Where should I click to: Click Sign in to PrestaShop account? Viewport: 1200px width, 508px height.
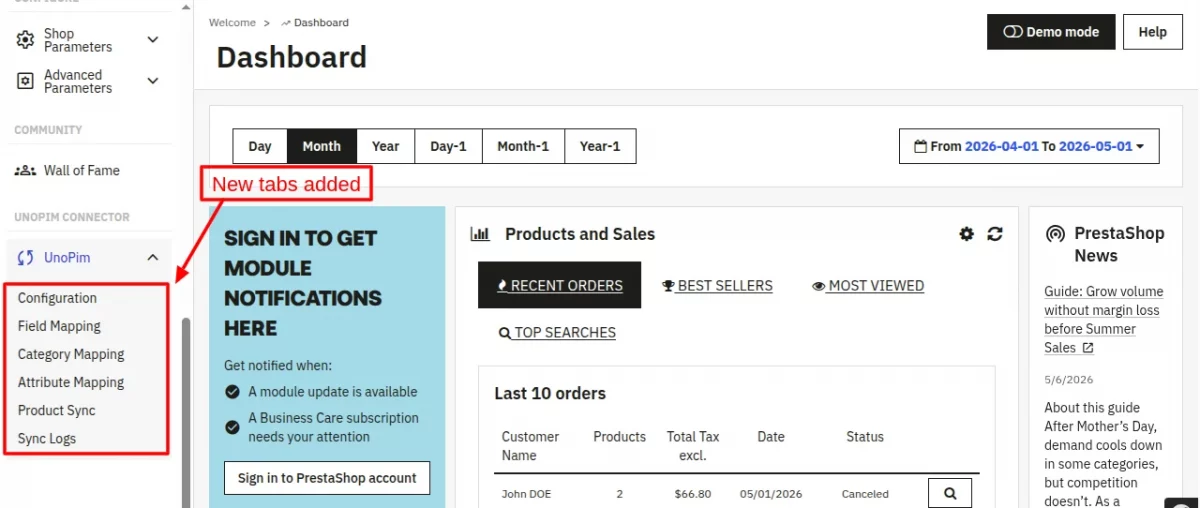click(x=327, y=478)
